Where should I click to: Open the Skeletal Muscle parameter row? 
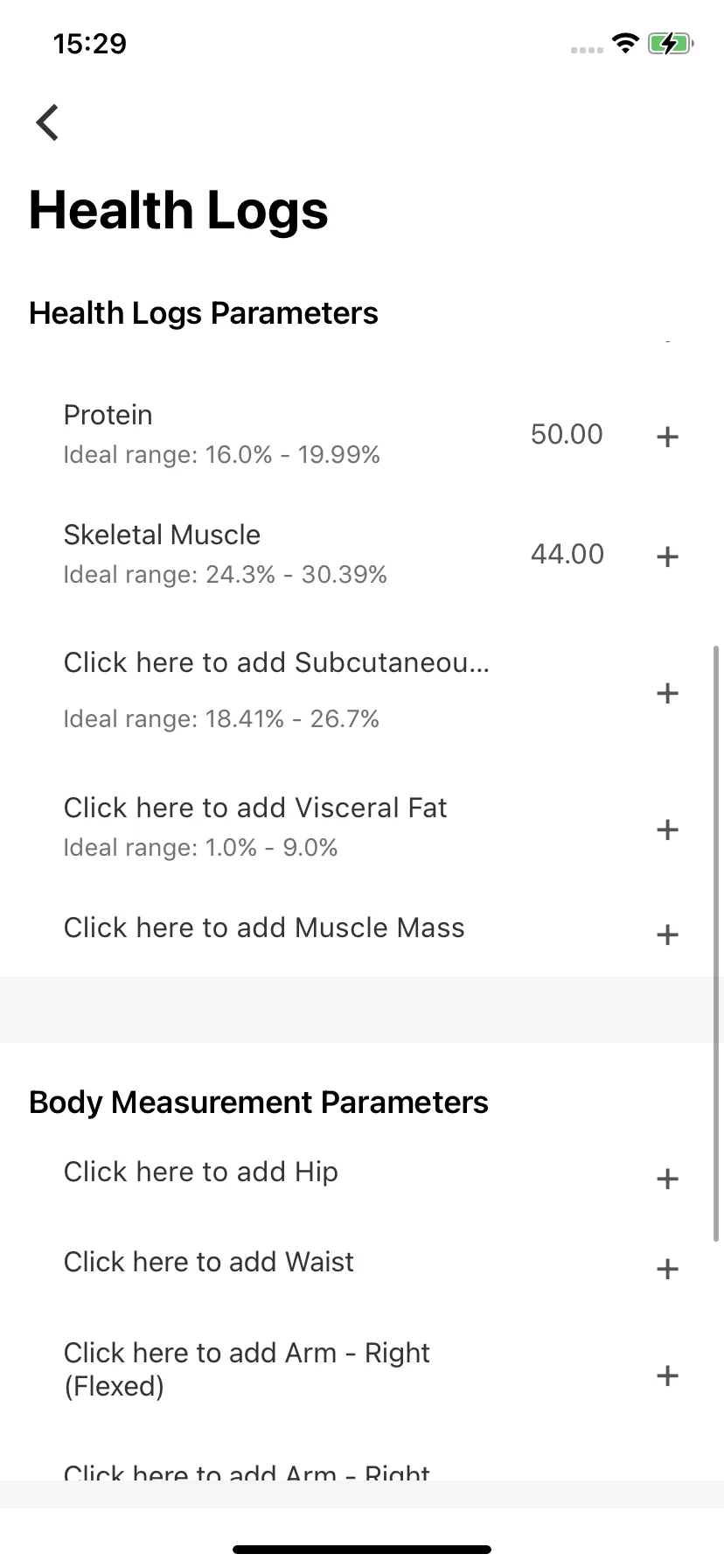(x=362, y=554)
